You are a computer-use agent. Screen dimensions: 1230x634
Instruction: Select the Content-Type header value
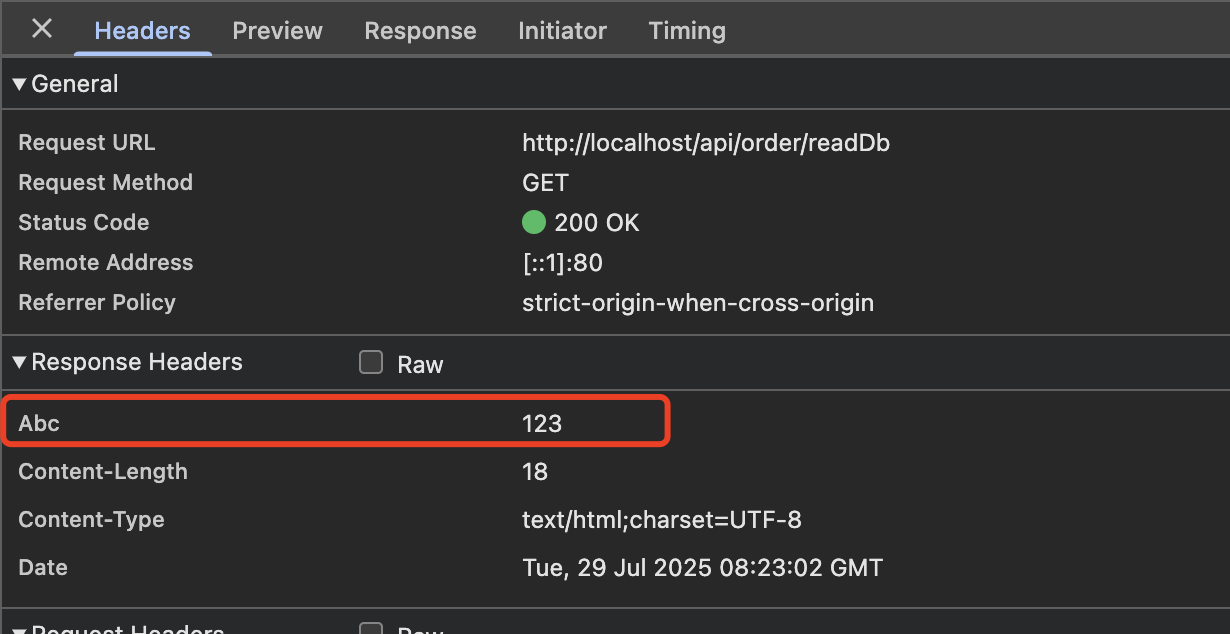point(661,520)
